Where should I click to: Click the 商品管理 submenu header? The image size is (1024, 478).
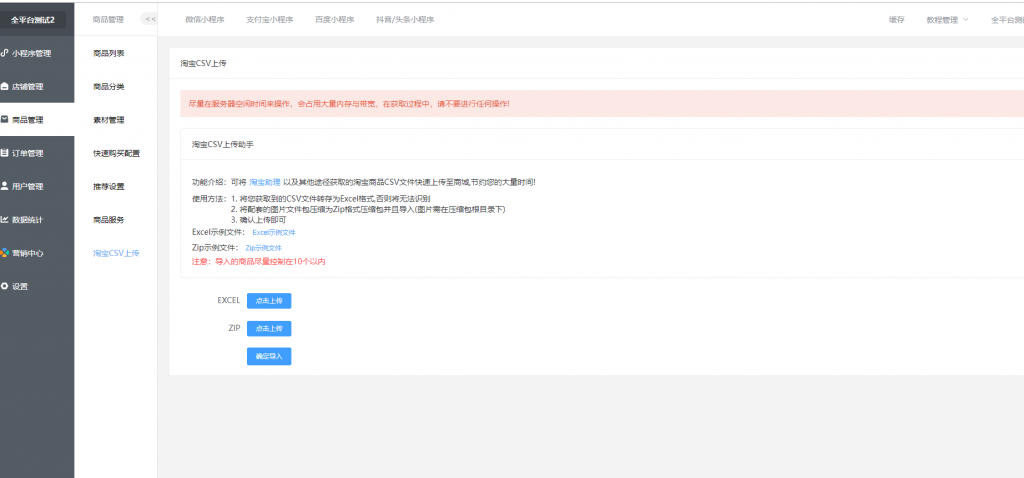point(108,20)
